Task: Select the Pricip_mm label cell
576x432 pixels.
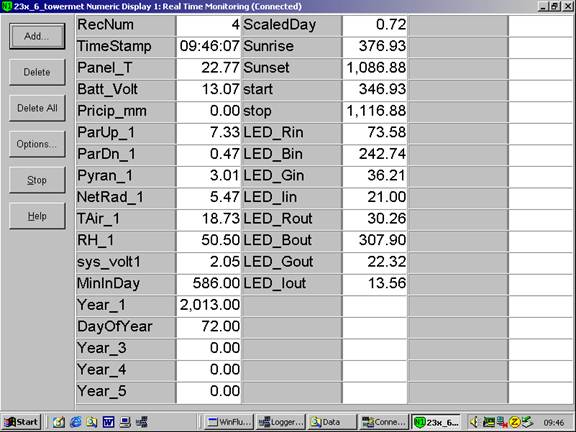Action: pyautogui.click(x=126, y=112)
